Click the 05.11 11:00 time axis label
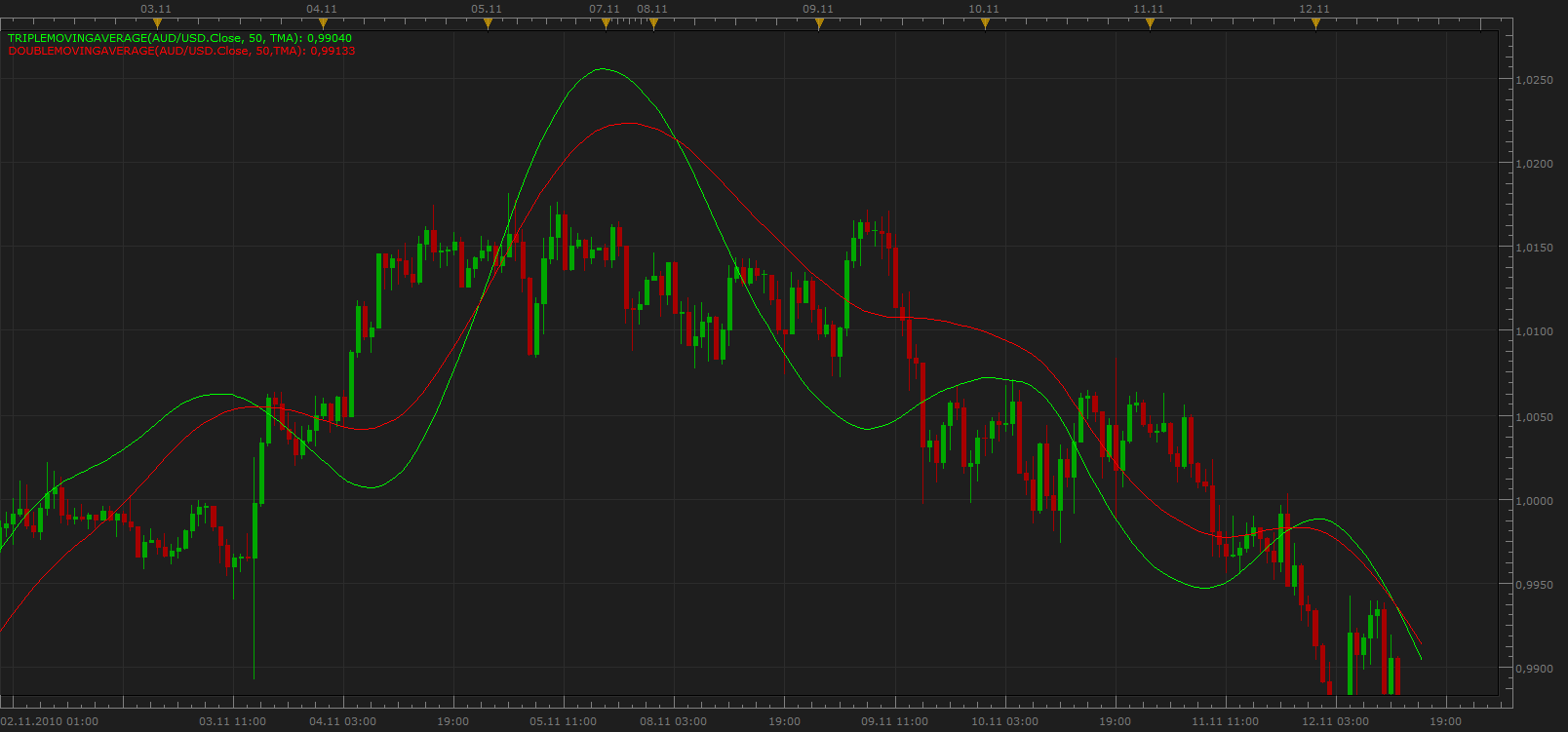The width and height of the screenshot is (1568, 732). pos(564,721)
